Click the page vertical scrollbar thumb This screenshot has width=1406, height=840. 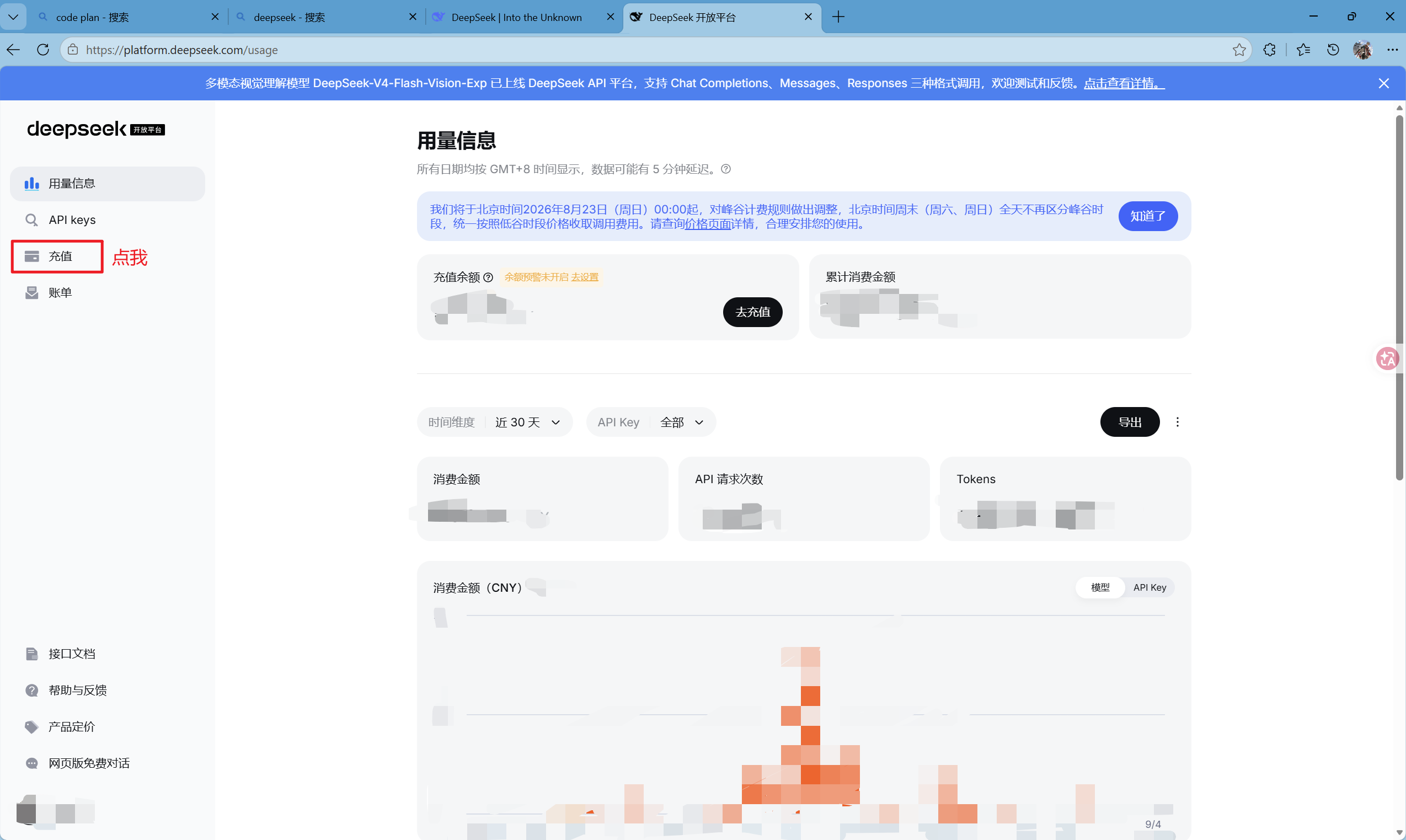(1399, 297)
